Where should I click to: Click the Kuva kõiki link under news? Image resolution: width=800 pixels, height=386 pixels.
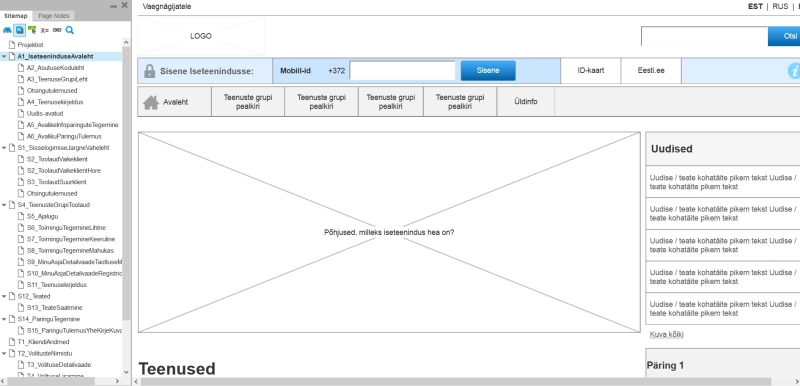point(666,334)
